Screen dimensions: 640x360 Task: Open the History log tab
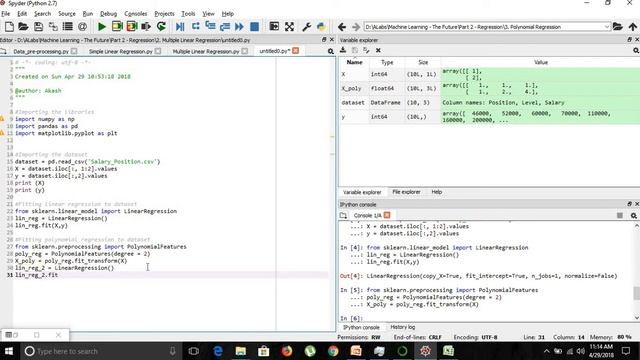(x=402, y=327)
